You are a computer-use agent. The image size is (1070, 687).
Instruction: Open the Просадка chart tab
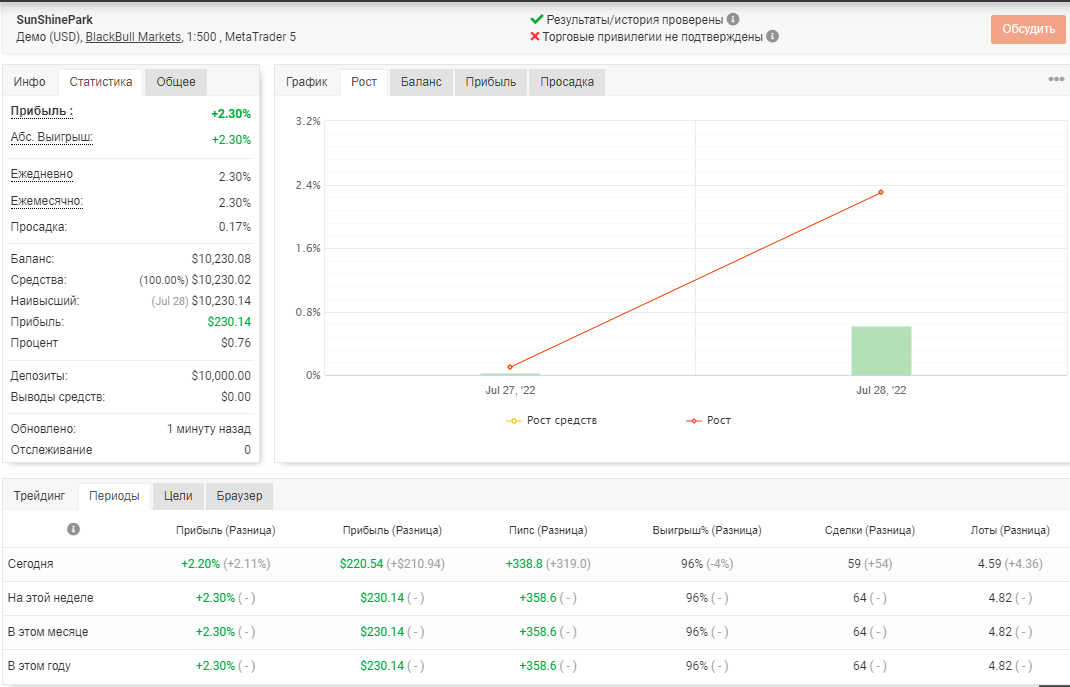pyautogui.click(x=567, y=82)
